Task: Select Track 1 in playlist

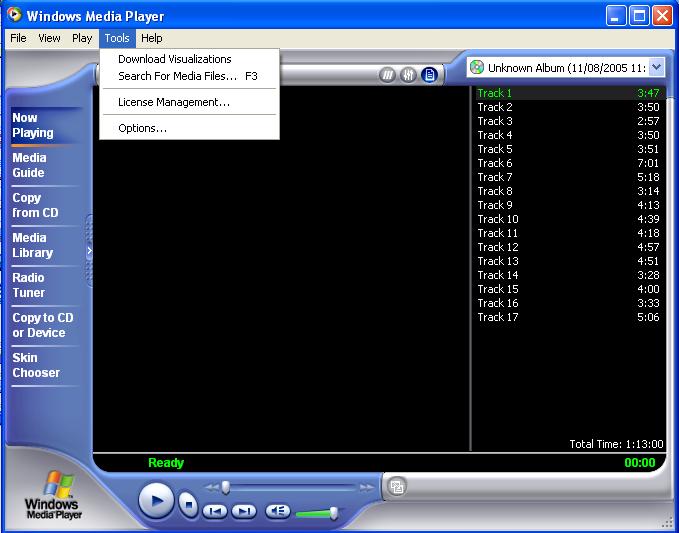Action: pos(569,93)
